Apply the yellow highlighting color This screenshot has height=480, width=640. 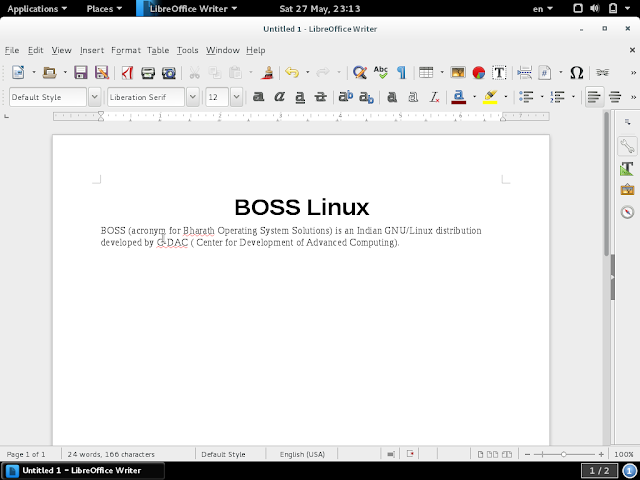490,97
